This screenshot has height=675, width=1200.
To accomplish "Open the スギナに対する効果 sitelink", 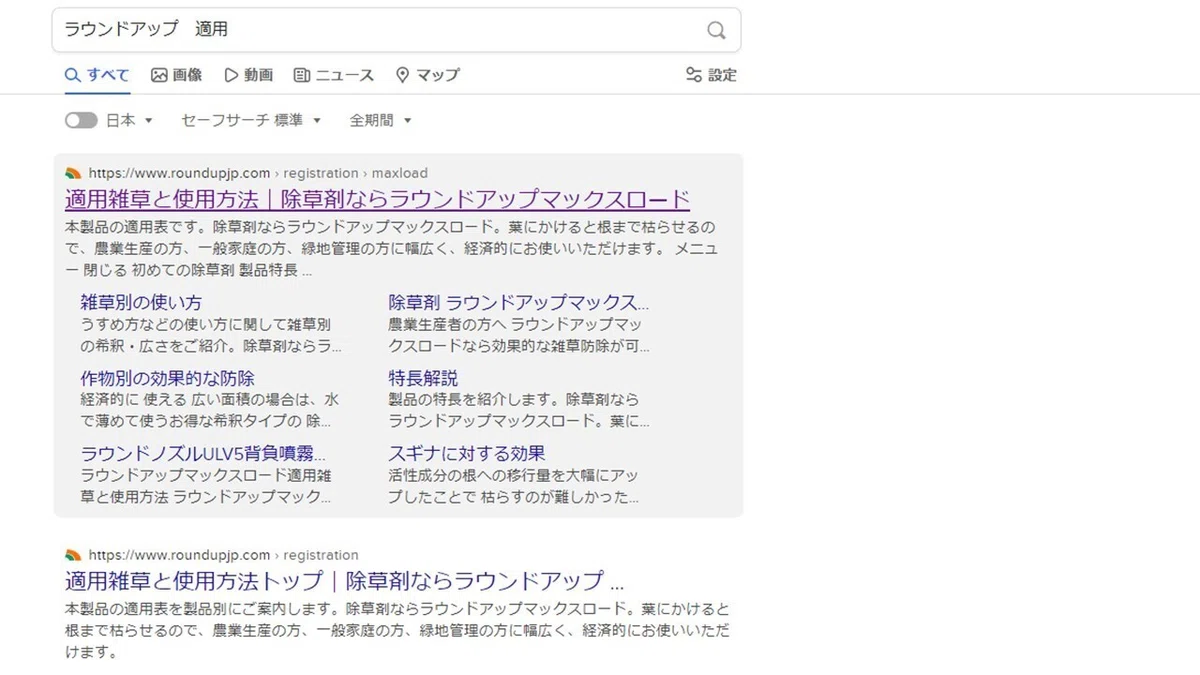I will click(467, 453).
